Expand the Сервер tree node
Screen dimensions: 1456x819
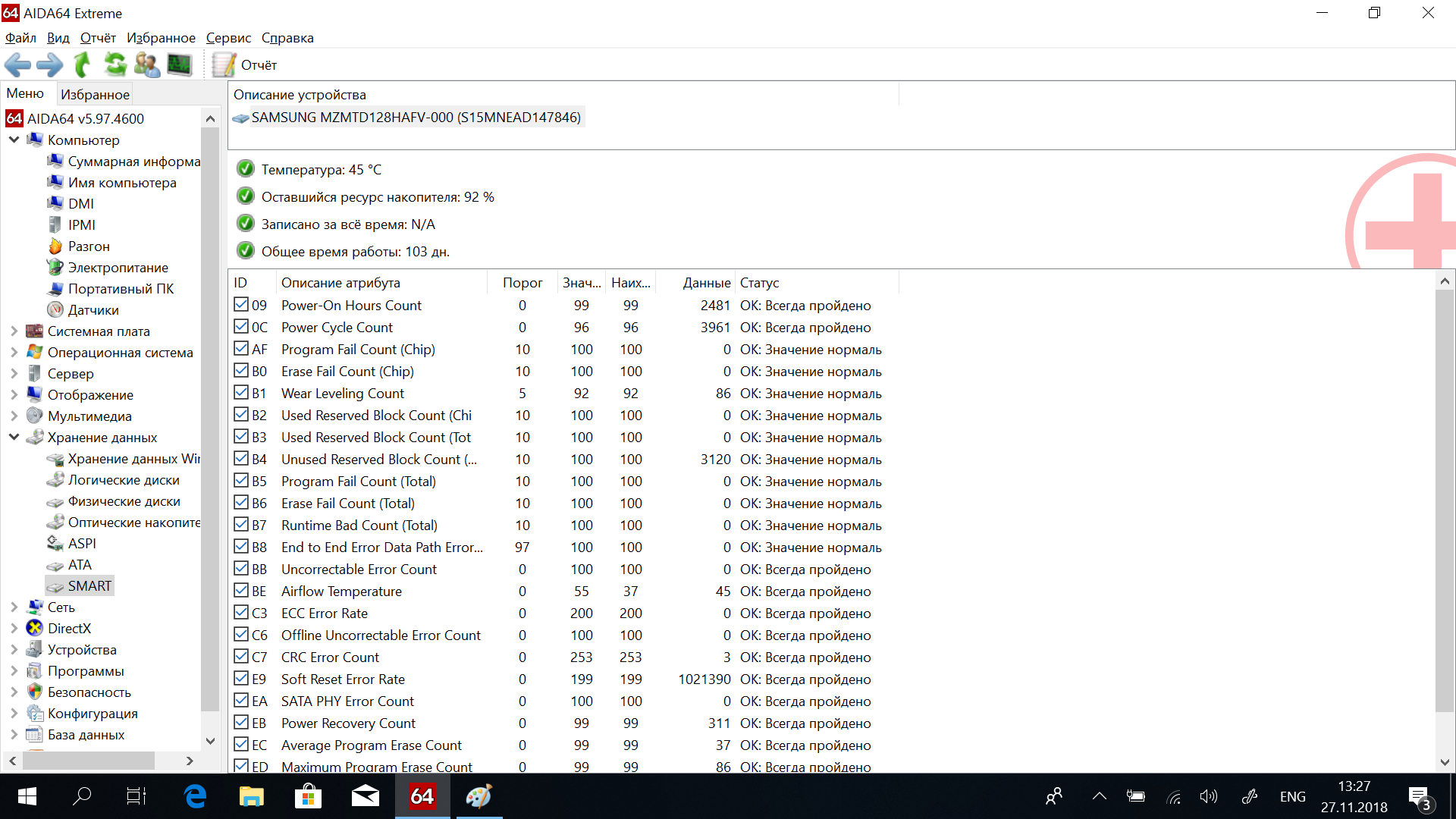click(x=14, y=374)
